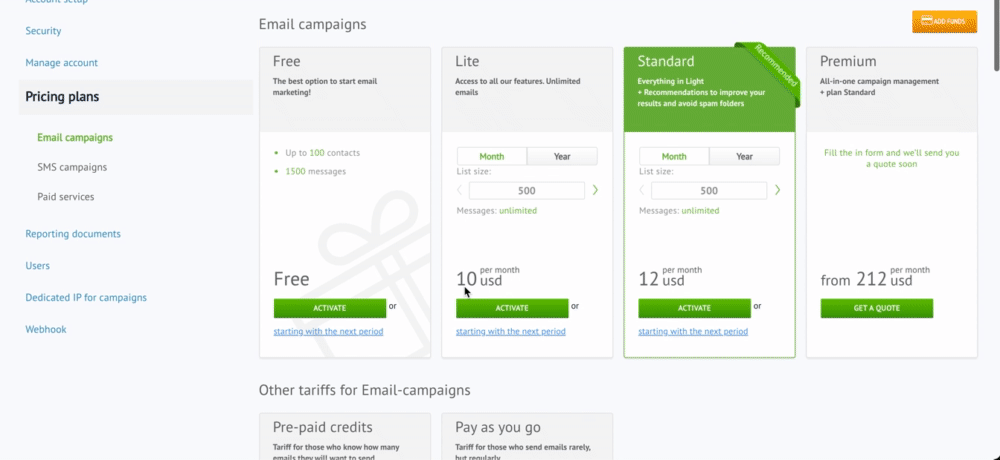1000x460 pixels.
Task: Select Month billing for Standard plan
Action: pyautogui.click(x=674, y=156)
